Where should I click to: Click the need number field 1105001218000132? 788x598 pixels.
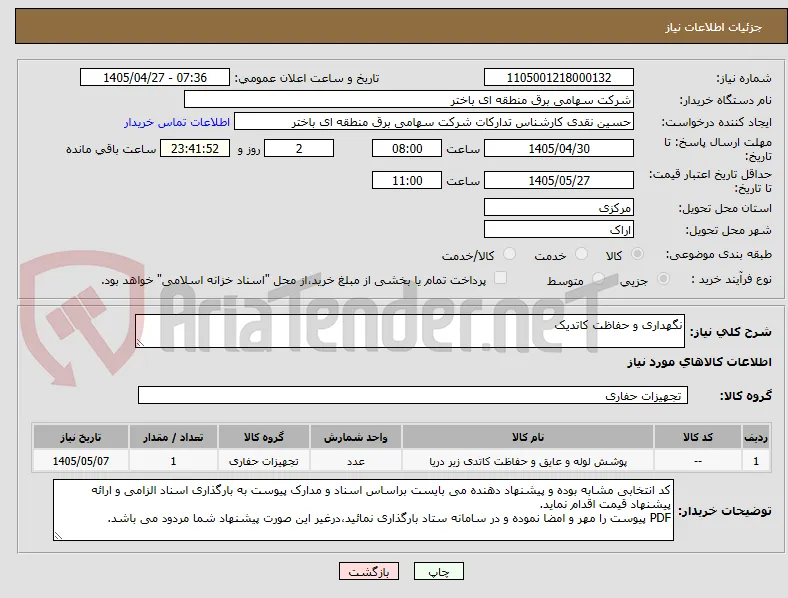pyautogui.click(x=559, y=77)
